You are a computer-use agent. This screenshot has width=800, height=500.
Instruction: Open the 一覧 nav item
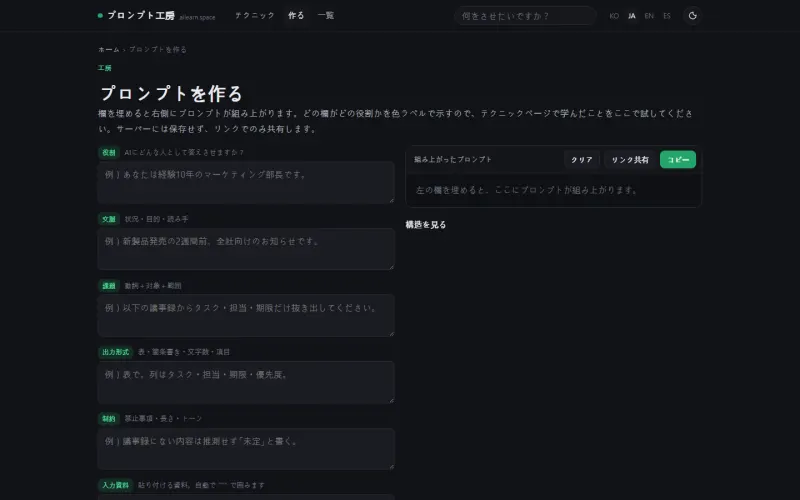pyautogui.click(x=326, y=16)
